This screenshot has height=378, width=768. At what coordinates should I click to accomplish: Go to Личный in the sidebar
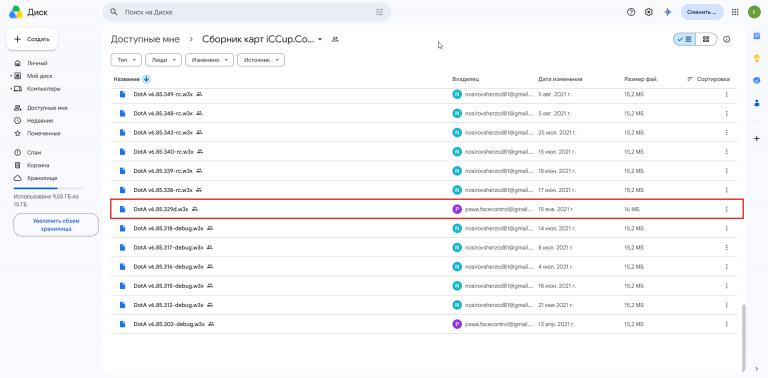tap(37, 63)
